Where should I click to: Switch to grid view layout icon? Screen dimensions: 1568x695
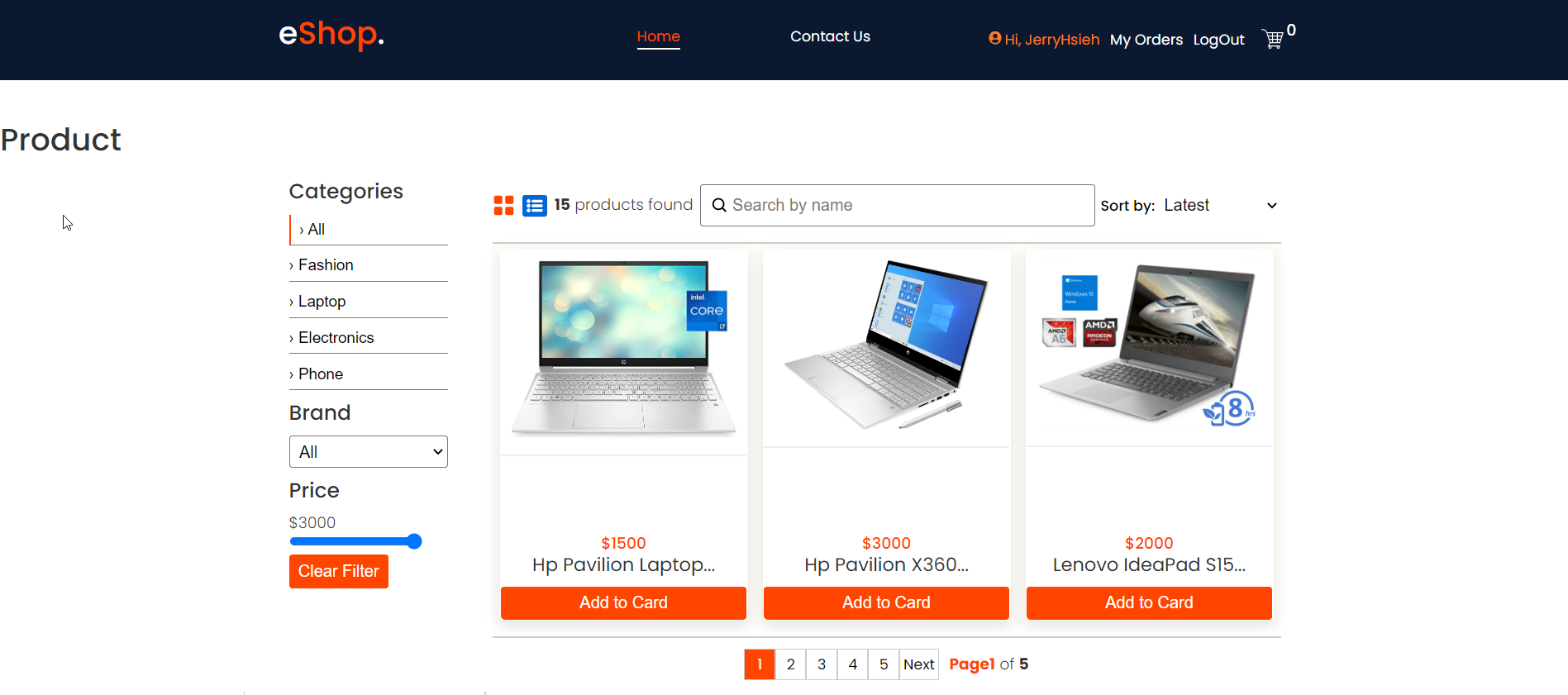click(x=503, y=205)
